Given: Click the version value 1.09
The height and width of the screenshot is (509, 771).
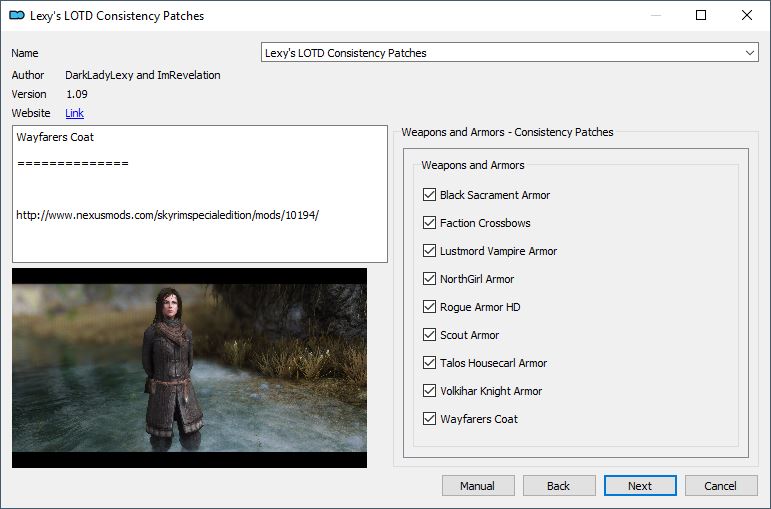Looking at the screenshot, I should point(77,94).
